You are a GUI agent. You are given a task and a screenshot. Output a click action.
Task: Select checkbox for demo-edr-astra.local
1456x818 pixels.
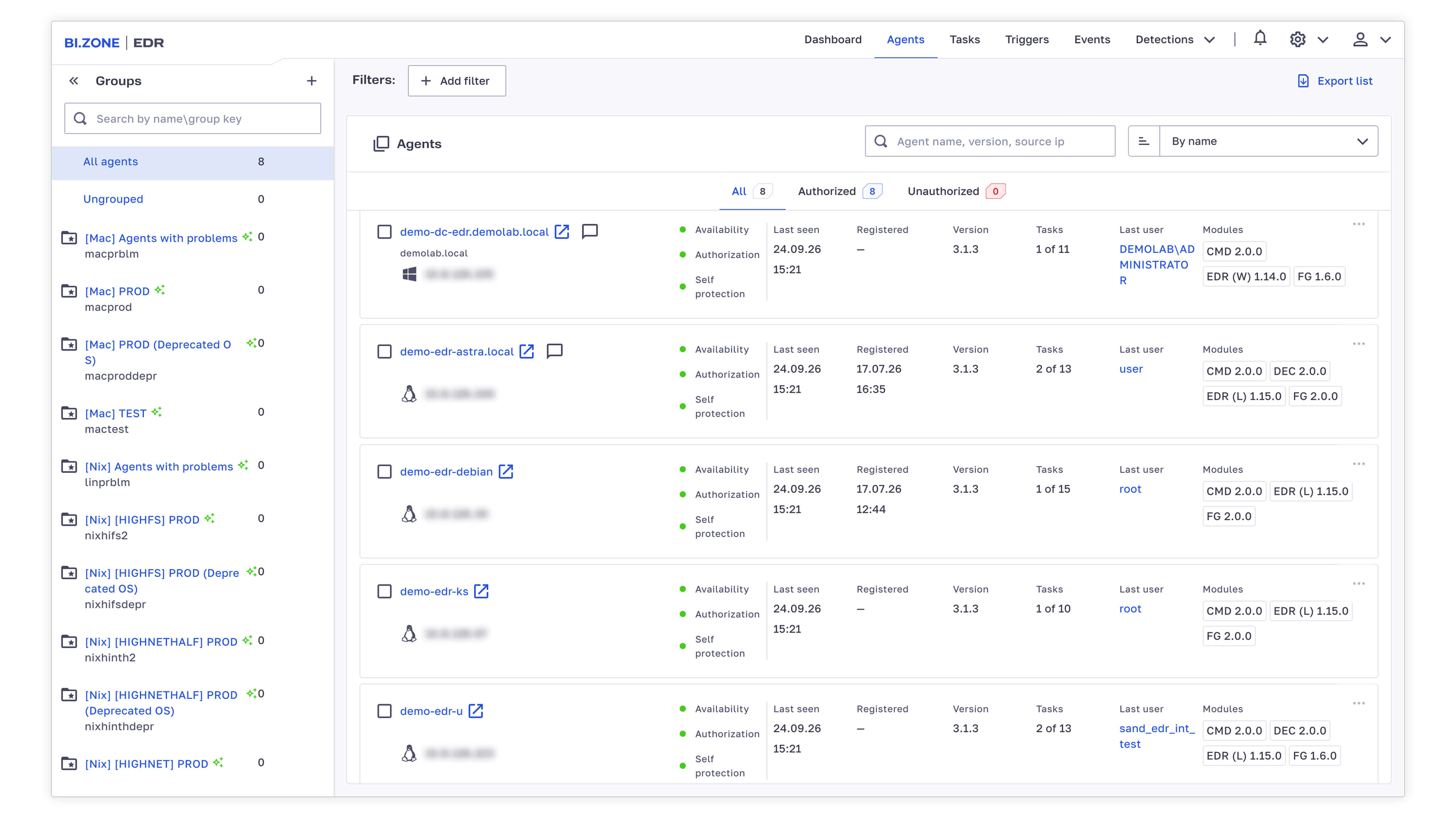point(384,351)
